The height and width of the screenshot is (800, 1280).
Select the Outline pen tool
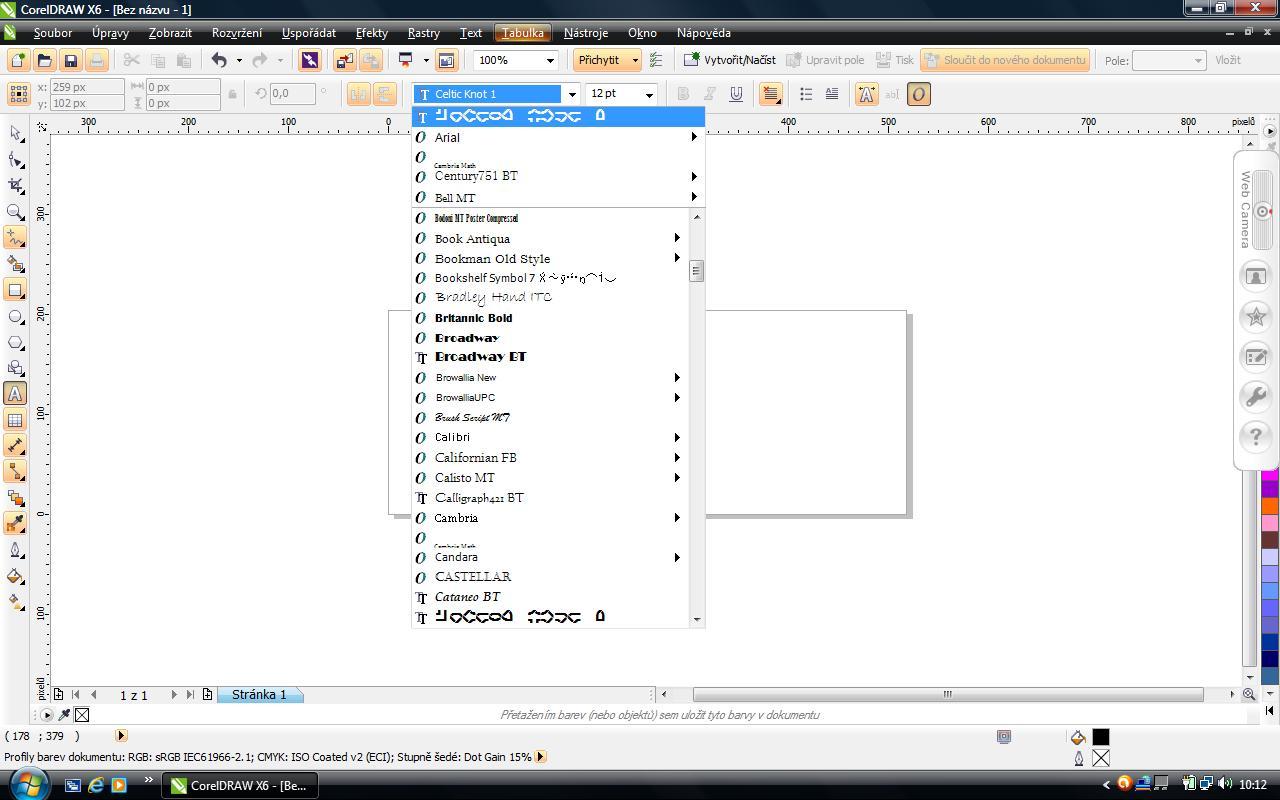click(15, 550)
